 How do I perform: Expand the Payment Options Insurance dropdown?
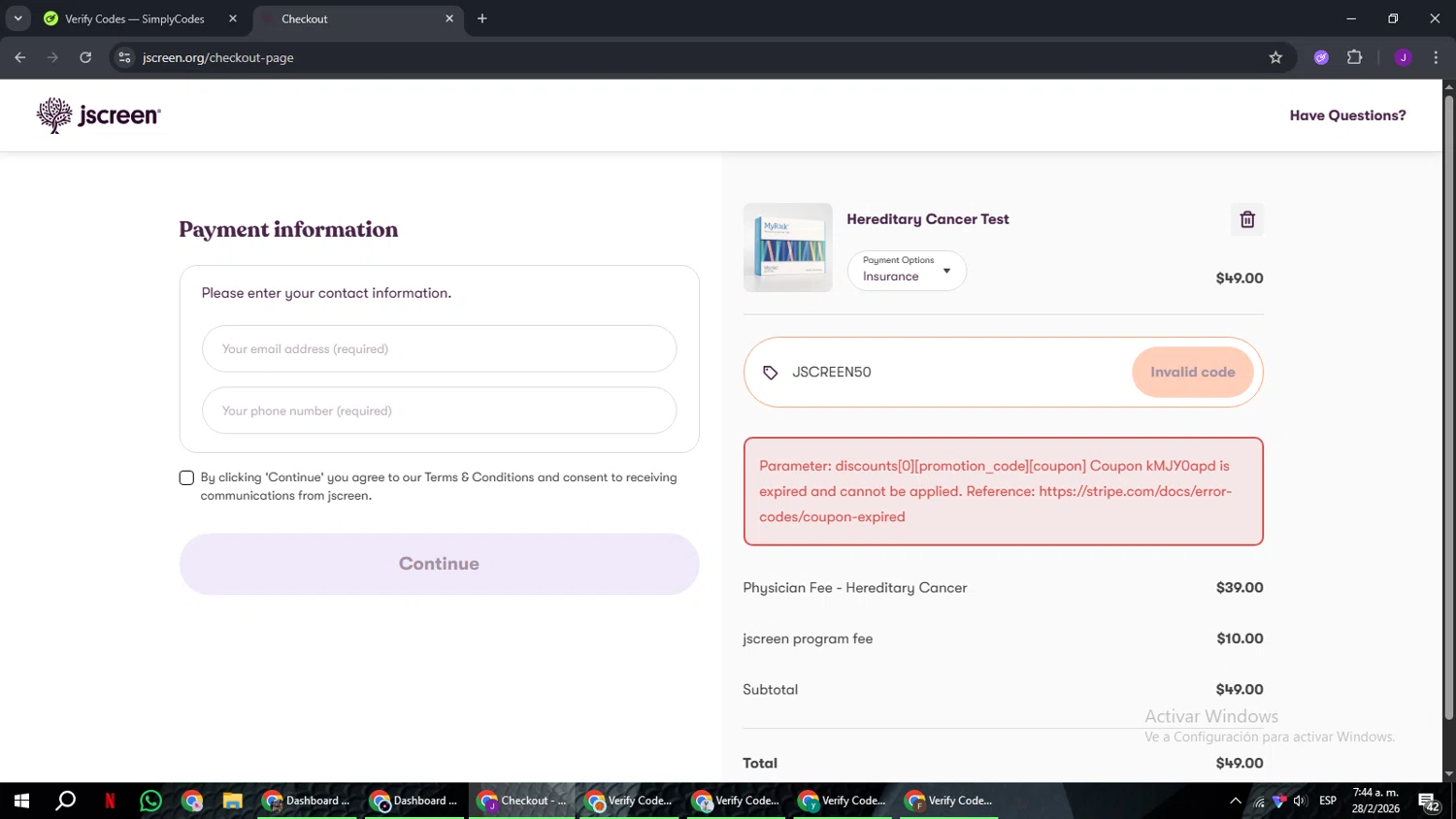pyautogui.click(x=907, y=270)
